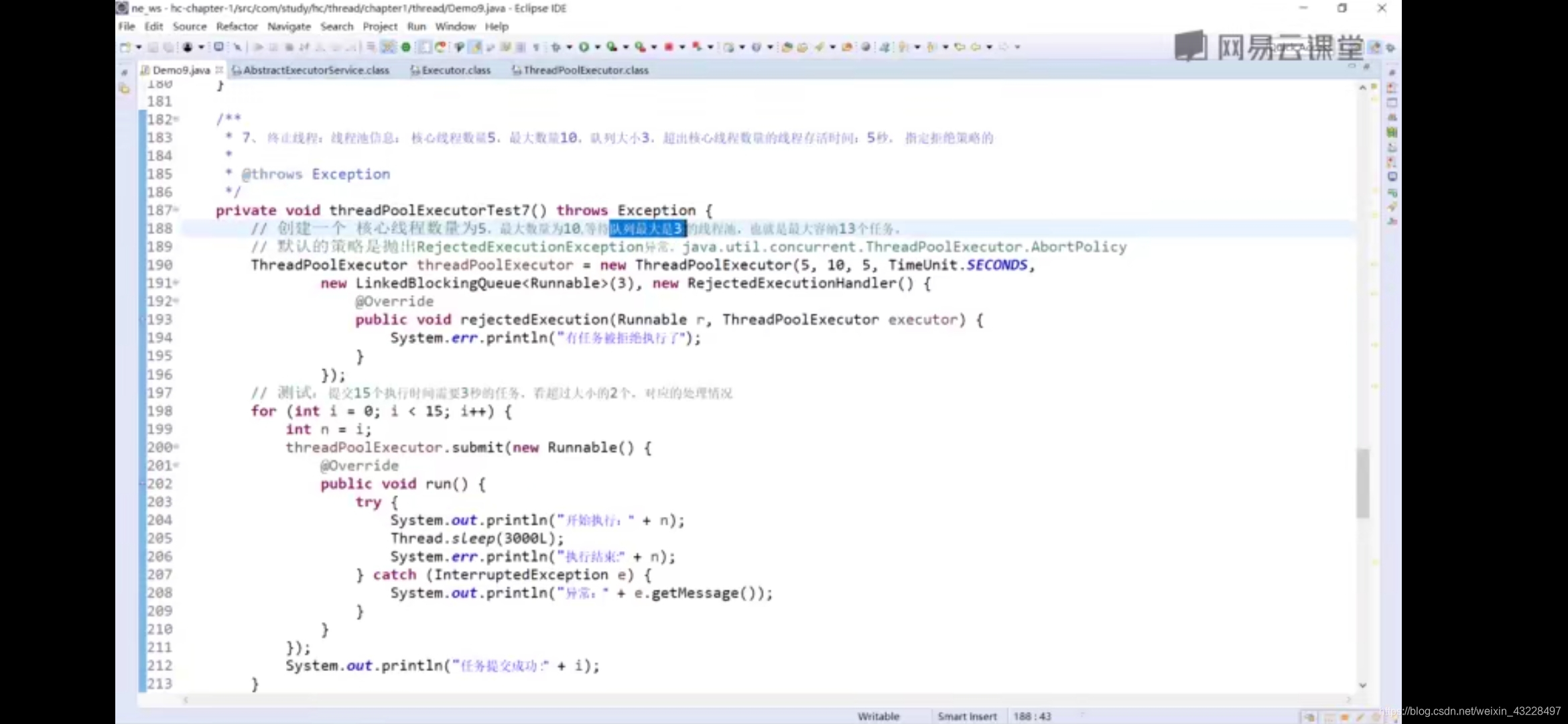Image resolution: width=1568 pixels, height=724 pixels.
Task: Close the Demo9.java tab
Action: pyautogui.click(x=219, y=70)
